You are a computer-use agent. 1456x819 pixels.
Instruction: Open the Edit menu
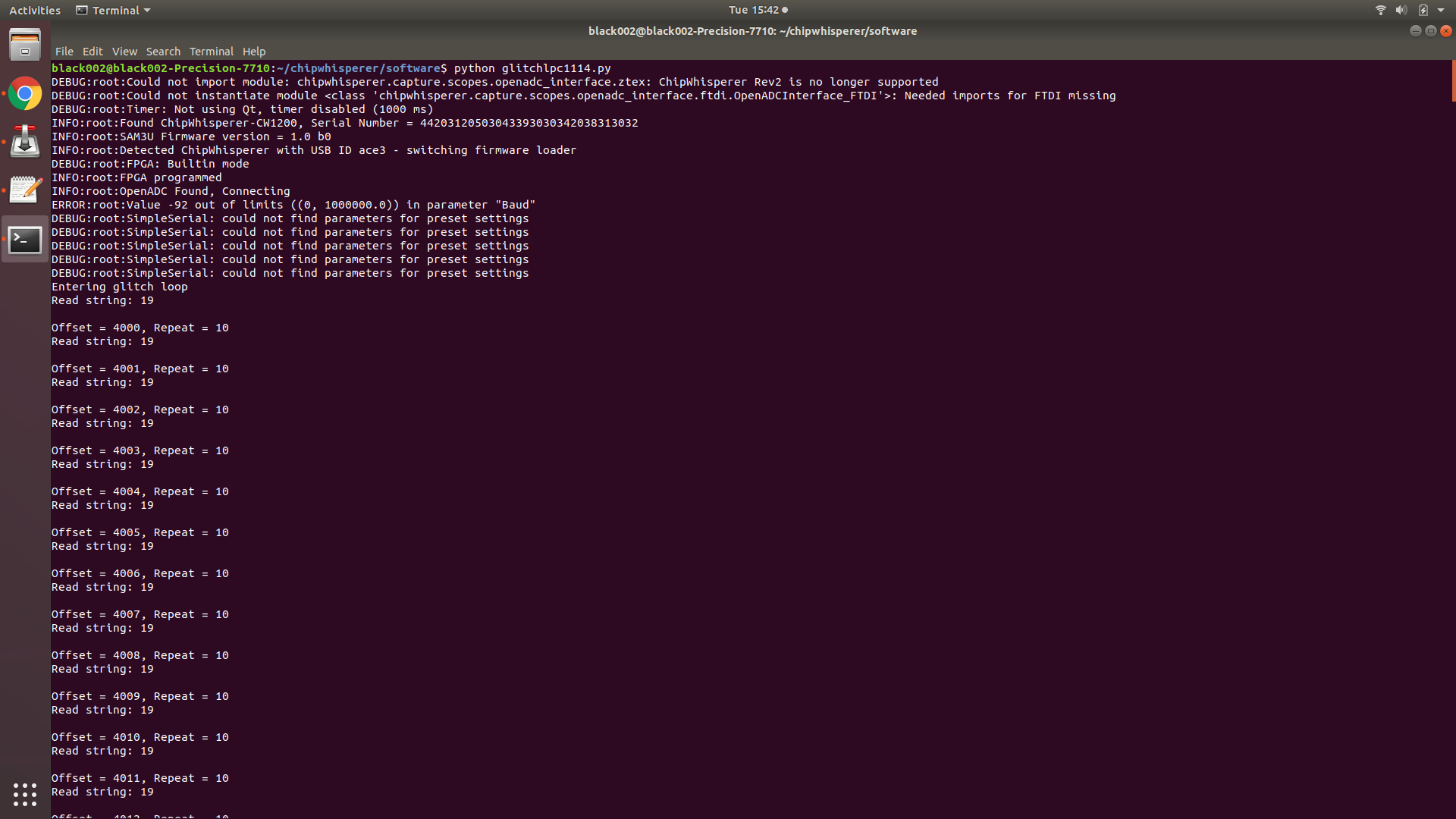(x=93, y=52)
